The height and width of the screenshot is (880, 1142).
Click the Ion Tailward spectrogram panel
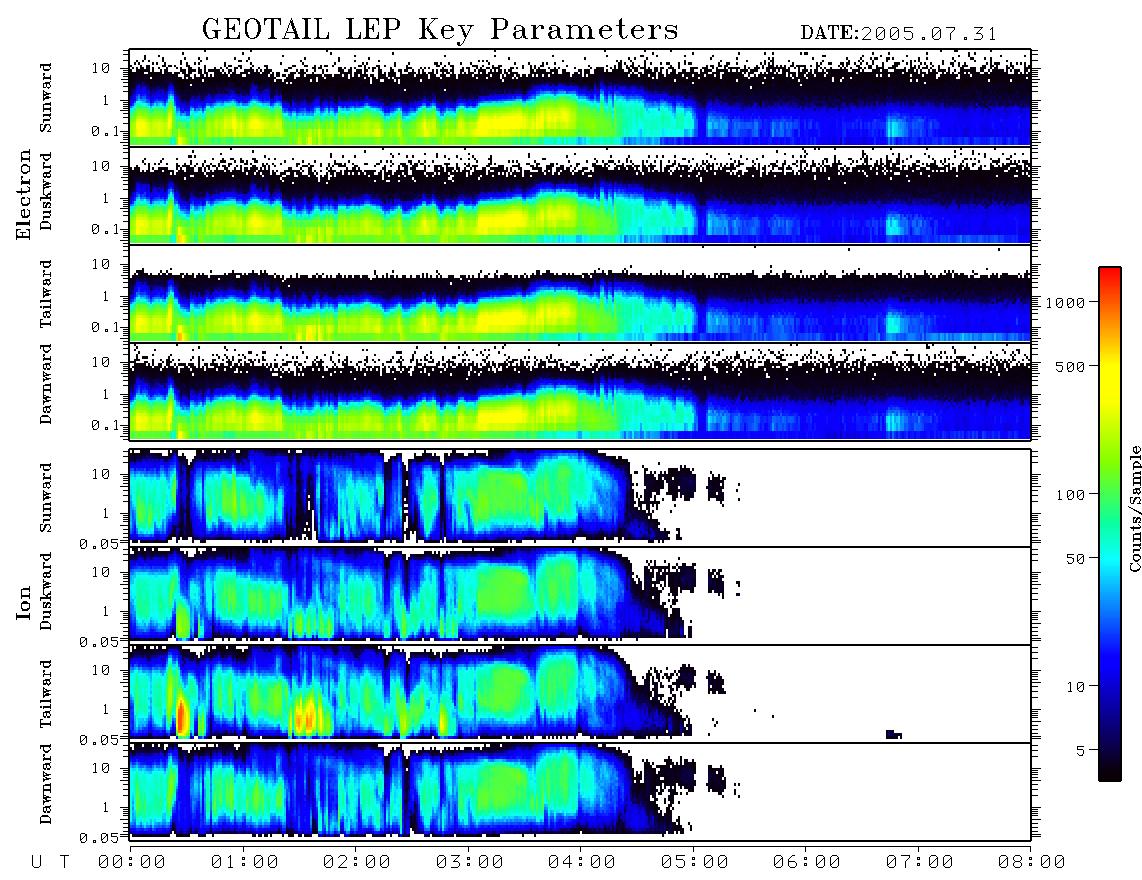580,694
